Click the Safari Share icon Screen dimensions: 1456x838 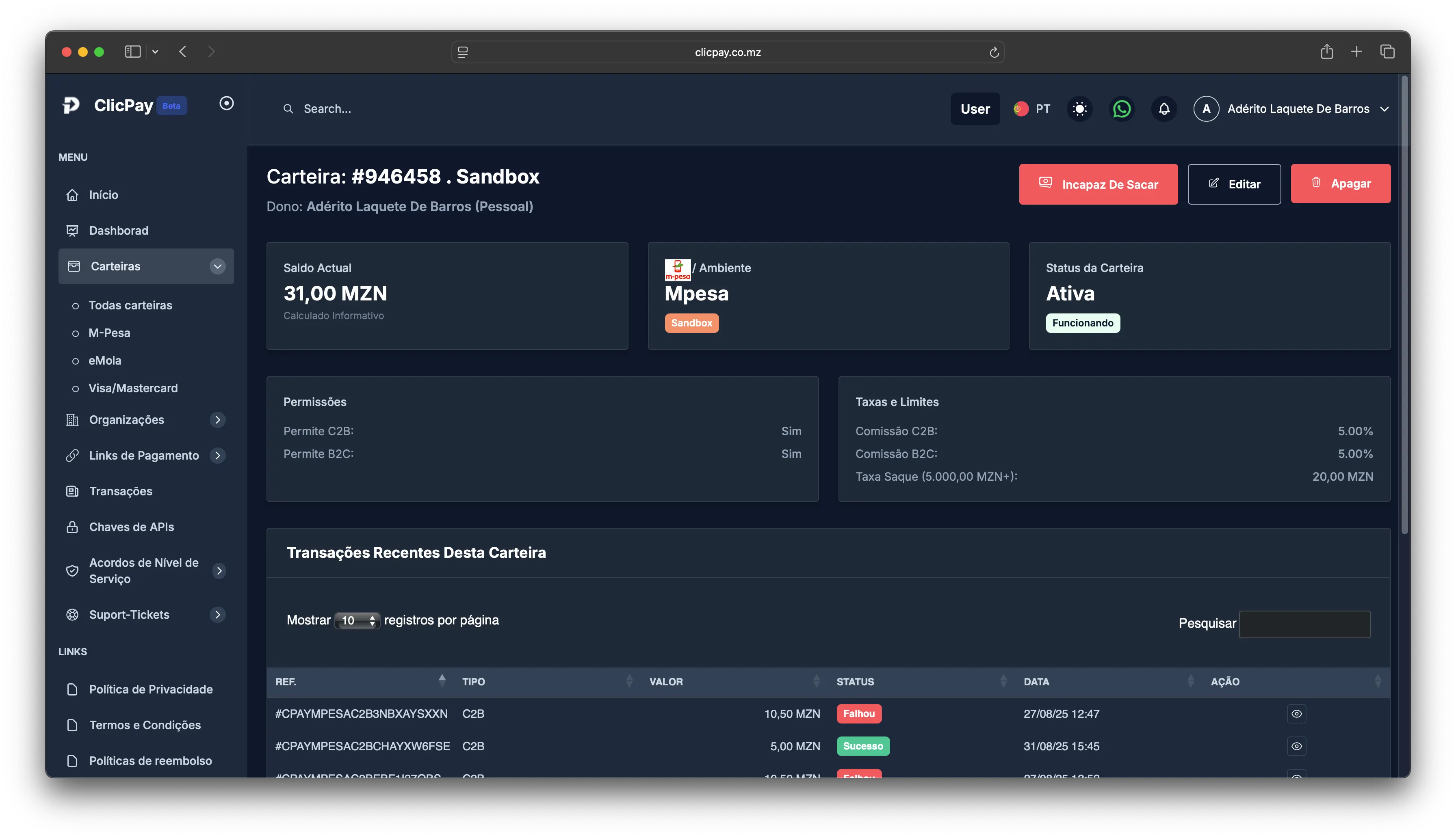coord(1326,52)
